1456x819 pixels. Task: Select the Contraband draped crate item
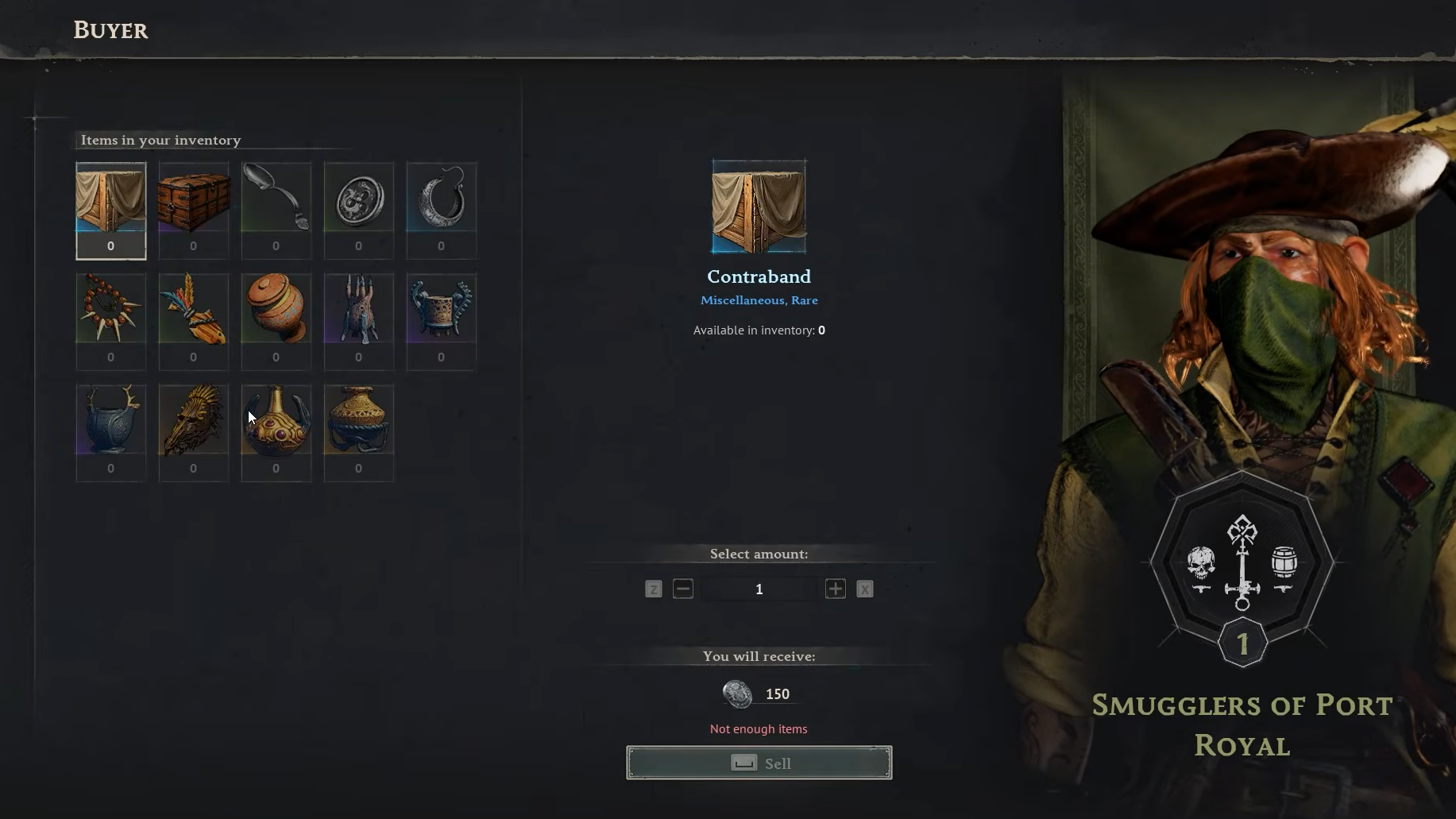(x=111, y=211)
